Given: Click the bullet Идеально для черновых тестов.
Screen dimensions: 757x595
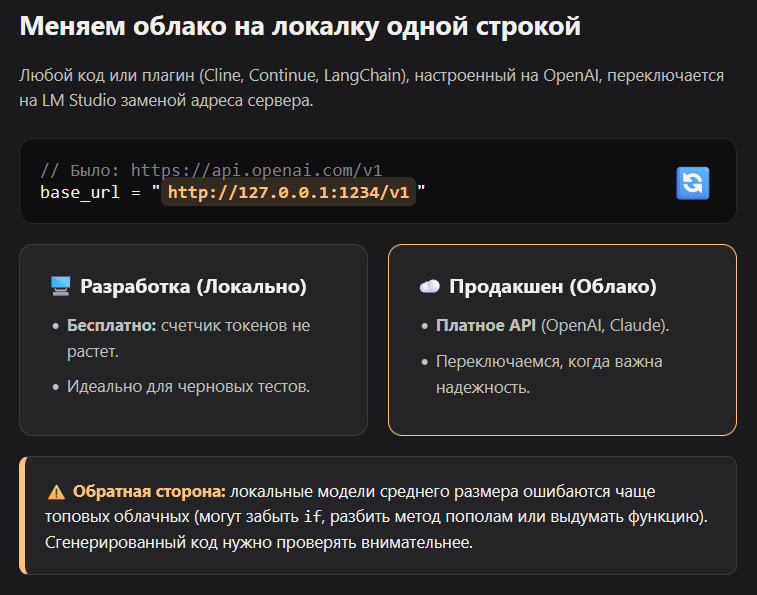Looking at the screenshot, I should [188, 386].
